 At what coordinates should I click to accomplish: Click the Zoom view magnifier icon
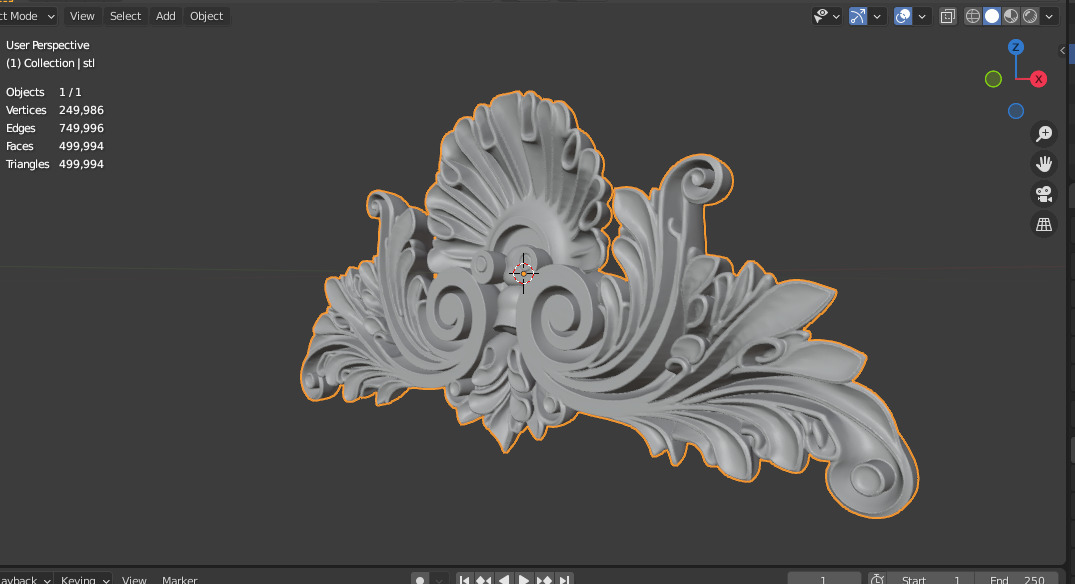coord(1043,134)
